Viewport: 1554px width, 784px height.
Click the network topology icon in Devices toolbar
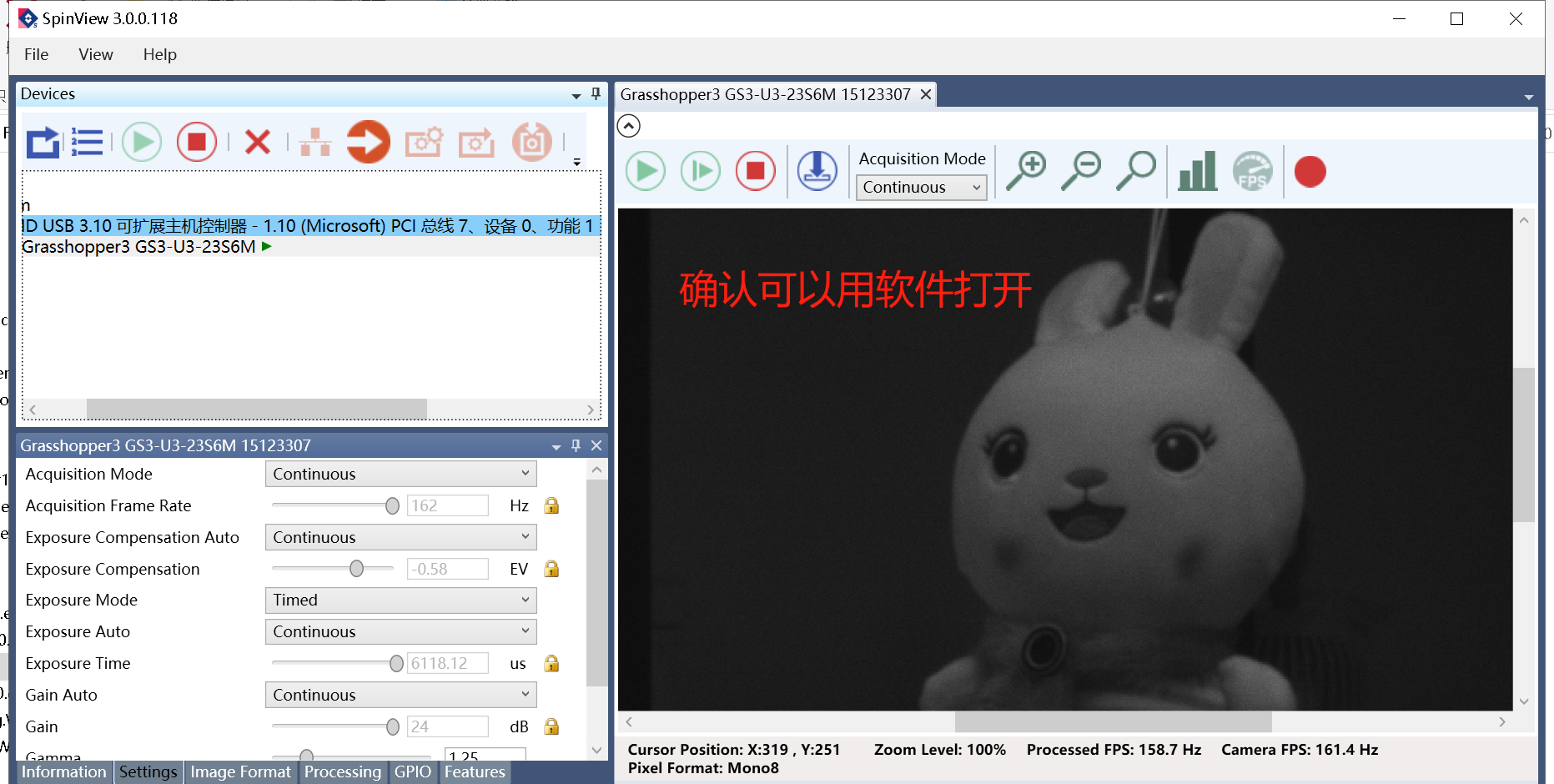[x=315, y=142]
